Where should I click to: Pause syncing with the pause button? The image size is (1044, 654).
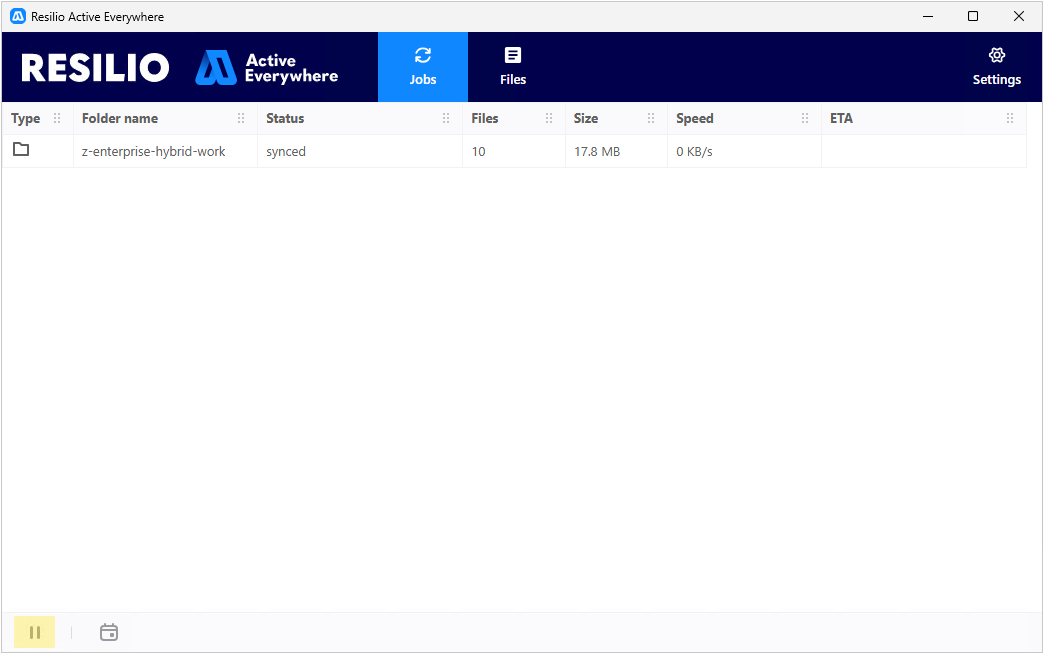pos(35,632)
